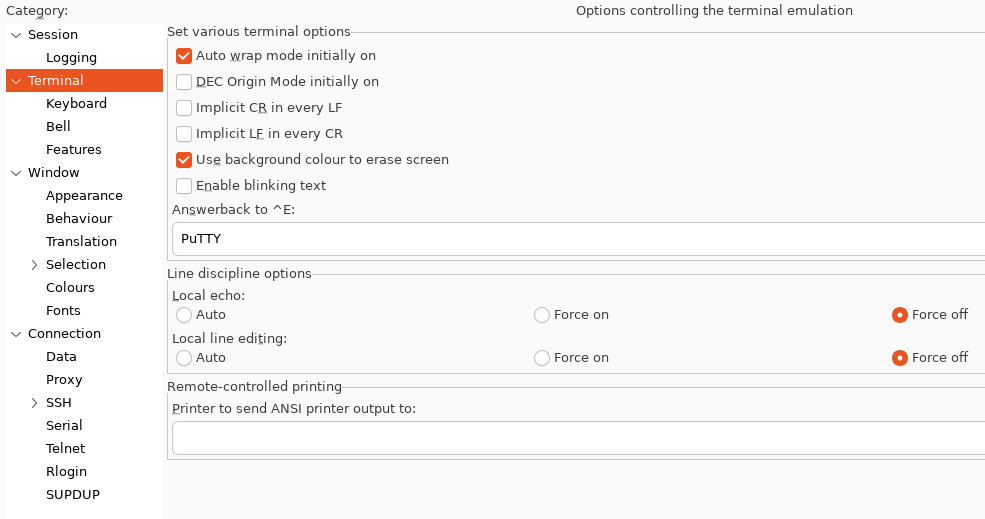Open the Keyboard settings category

(x=76, y=104)
